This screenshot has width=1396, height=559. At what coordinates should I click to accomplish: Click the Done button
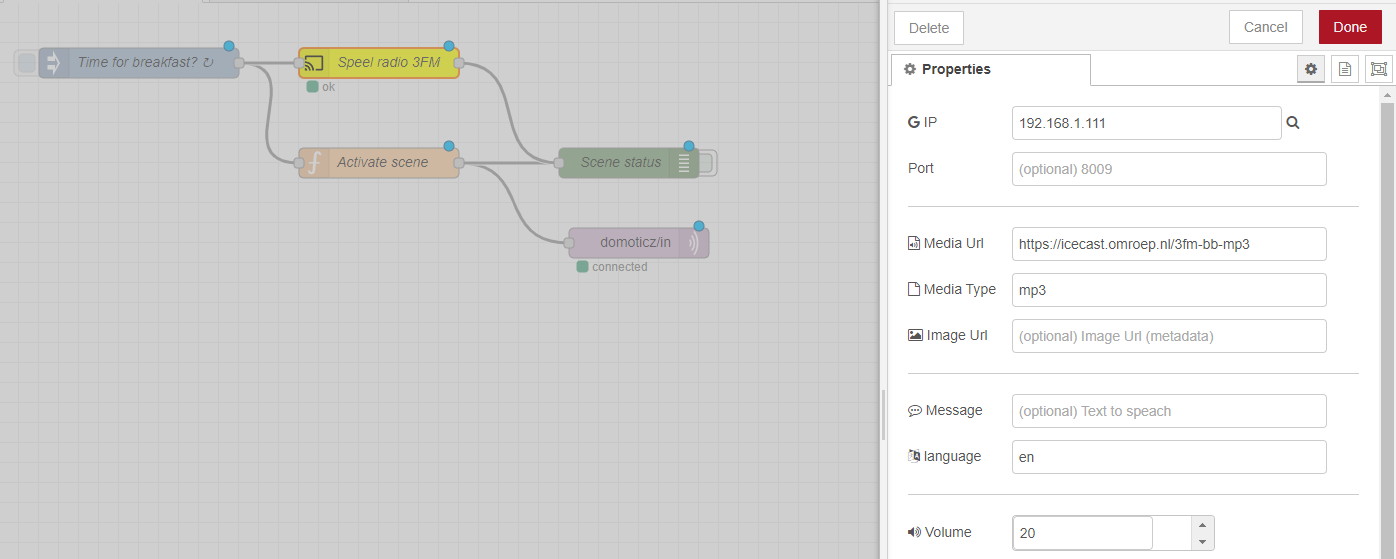[x=1350, y=28]
